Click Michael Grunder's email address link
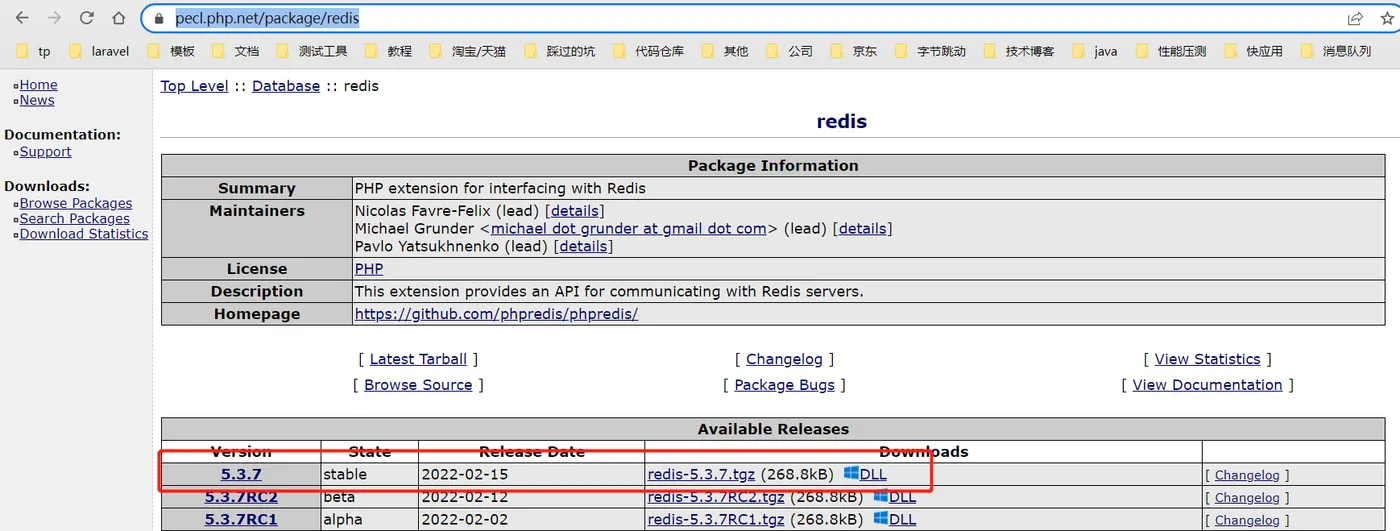The image size is (1400, 531). [x=629, y=228]
